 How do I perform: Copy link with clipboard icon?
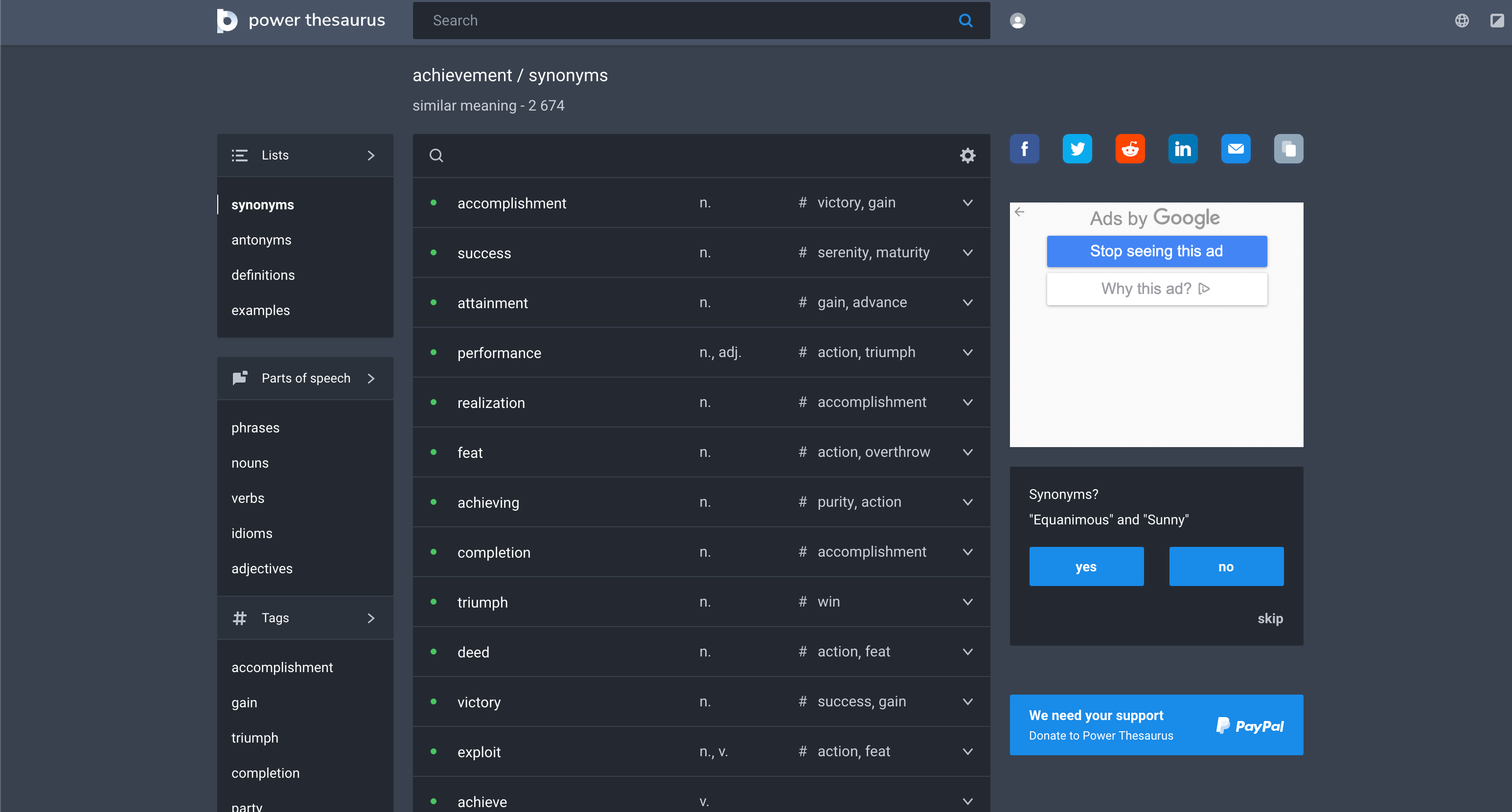1288,149
